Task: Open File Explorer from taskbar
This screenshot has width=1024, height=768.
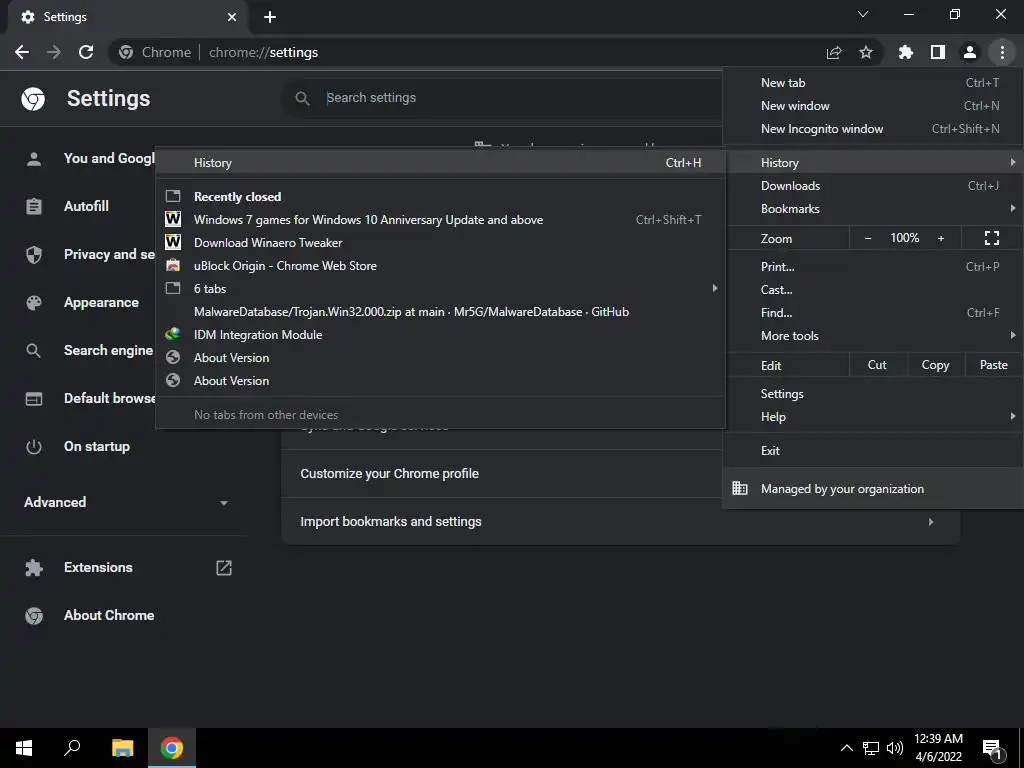Action: [x=122, y=748]
